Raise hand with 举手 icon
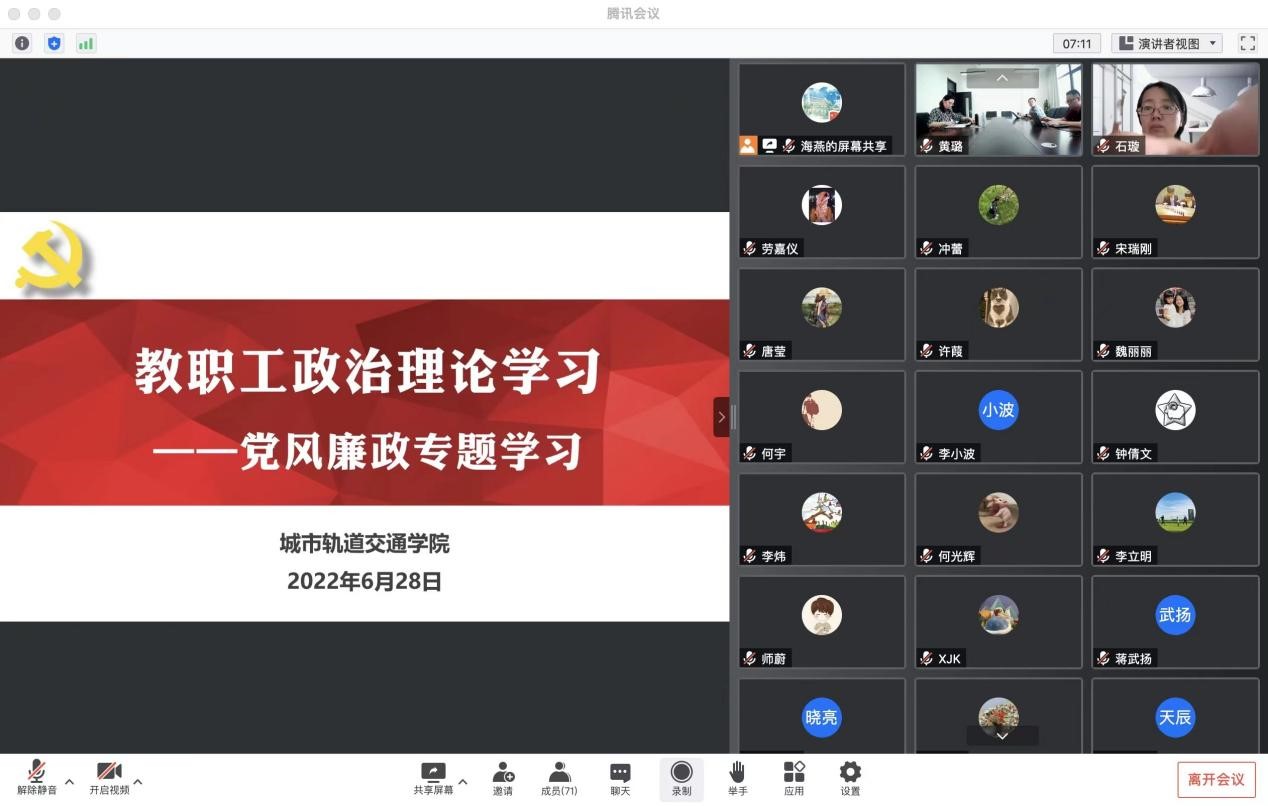Viewport: 1268px width, 806px height. [737, 779]
